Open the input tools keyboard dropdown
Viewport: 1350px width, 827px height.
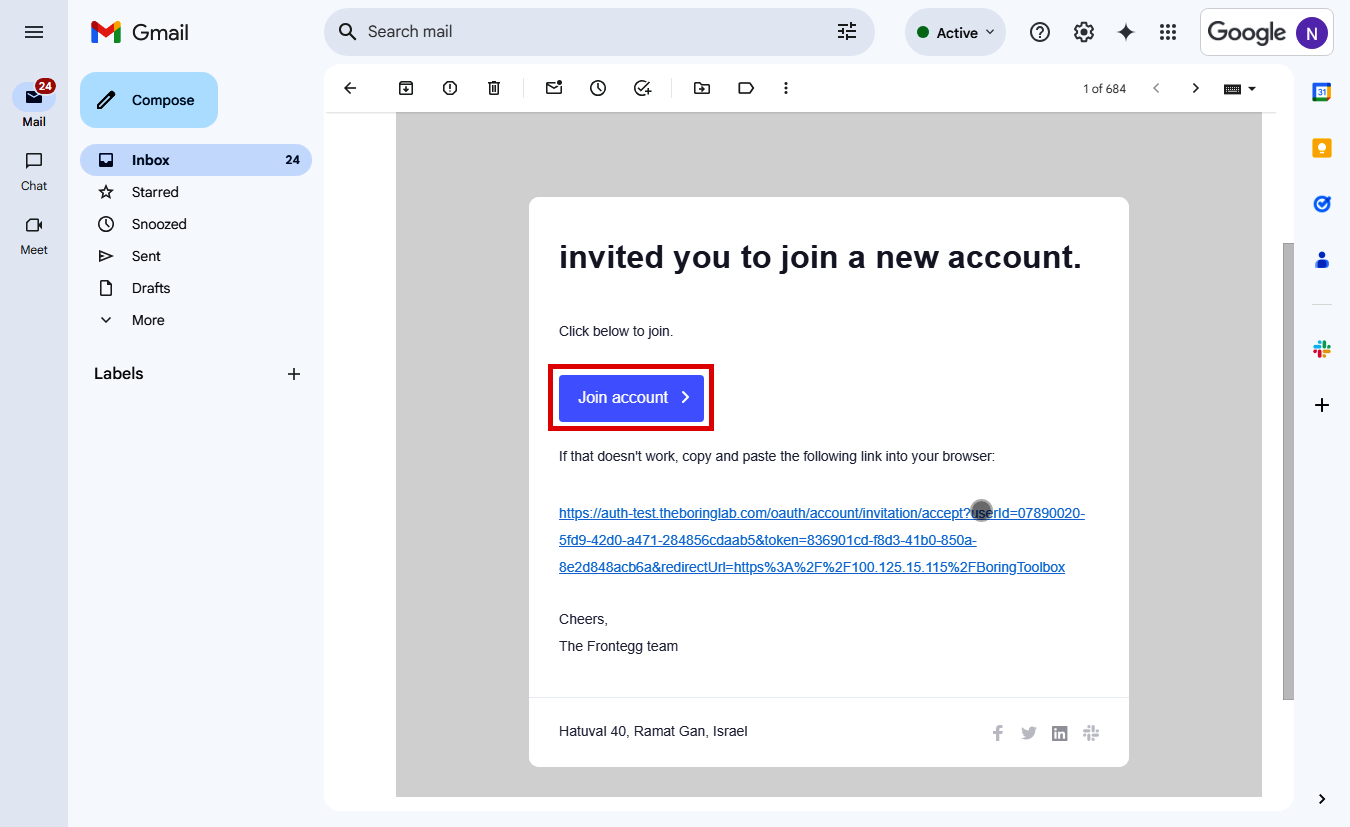pos(1240,88)
